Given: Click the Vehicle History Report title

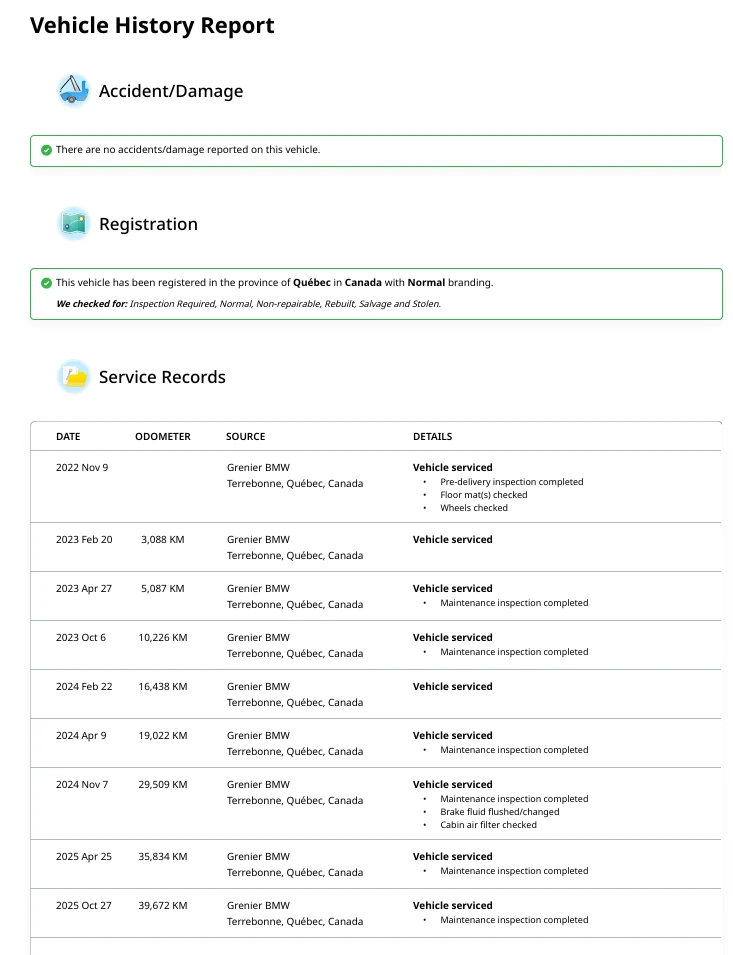Looking at the screenshot, I should (152, 26).
